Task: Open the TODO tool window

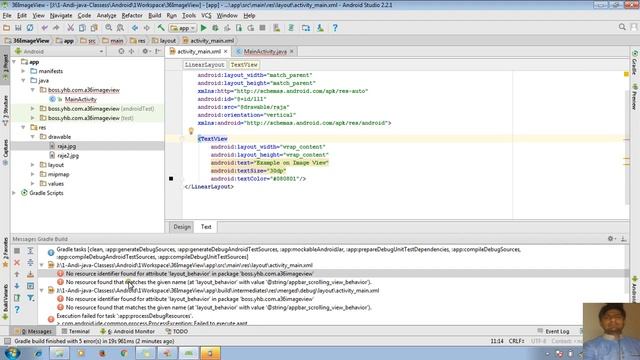Action: (177, 331)
